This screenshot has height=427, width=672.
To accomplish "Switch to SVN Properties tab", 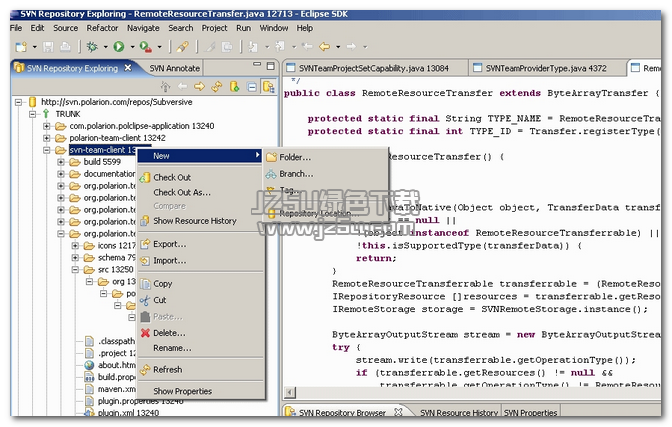I will click(531, 412).
